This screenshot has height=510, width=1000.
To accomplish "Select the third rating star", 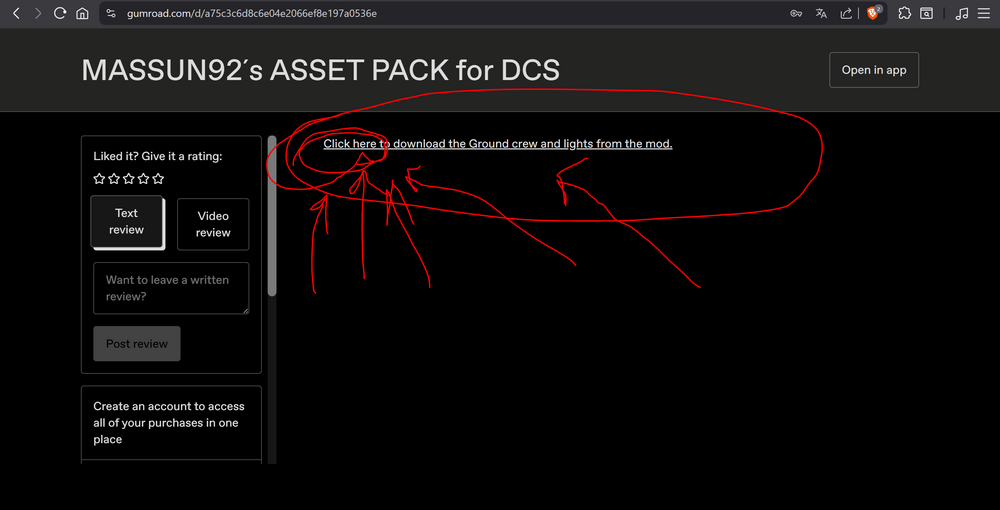I will click(129, 178).
